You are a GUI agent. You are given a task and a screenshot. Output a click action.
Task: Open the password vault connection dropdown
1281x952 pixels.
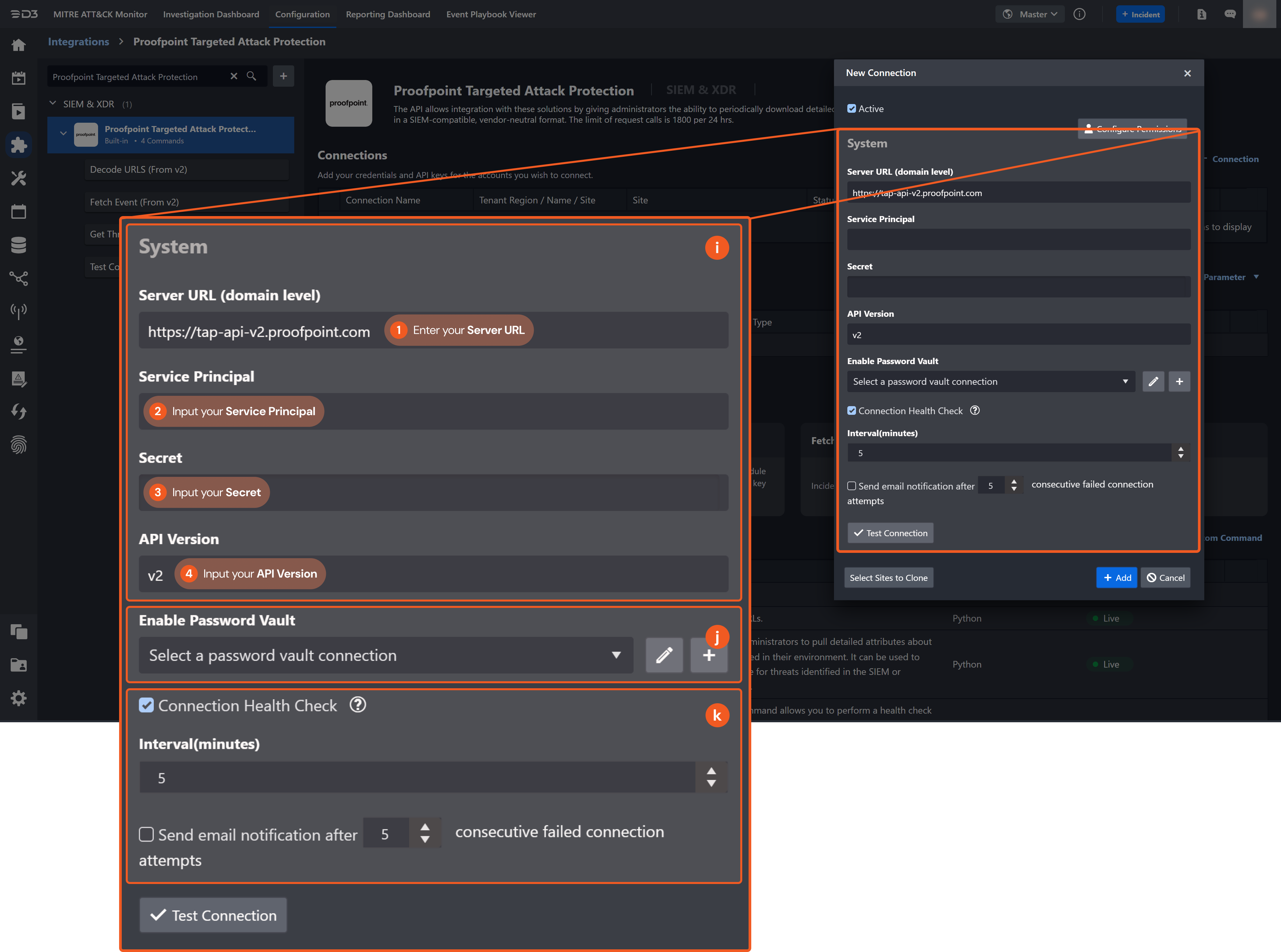990,381
